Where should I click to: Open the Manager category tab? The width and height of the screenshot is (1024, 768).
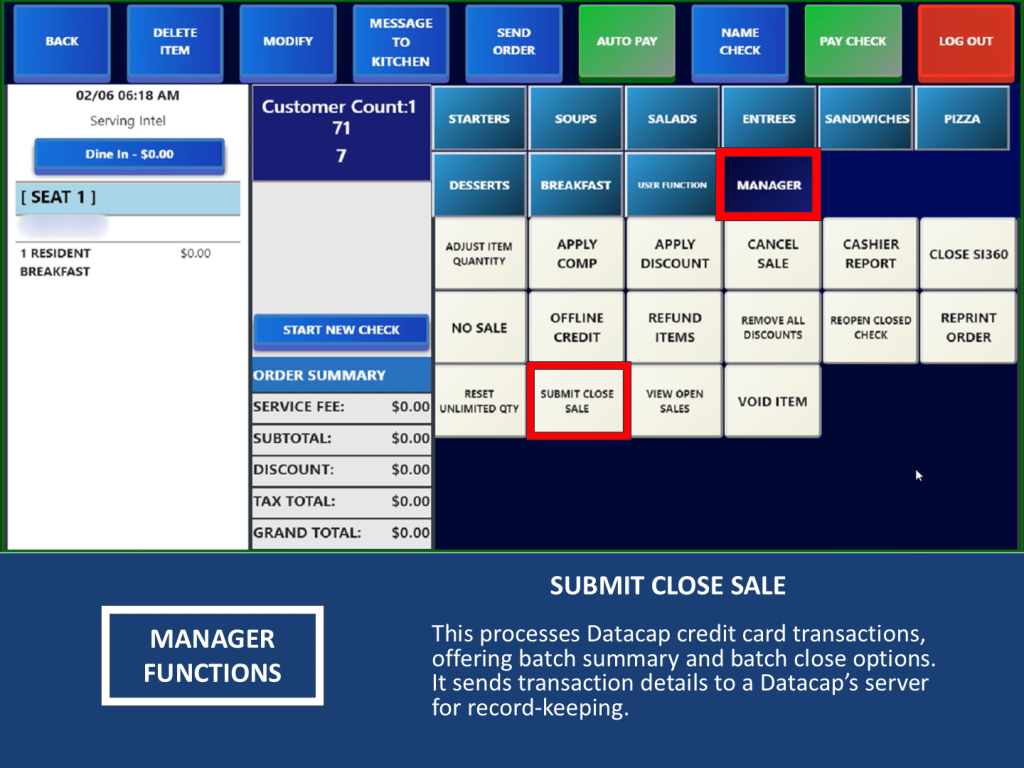pyautogui.click(x=768, y=185)
